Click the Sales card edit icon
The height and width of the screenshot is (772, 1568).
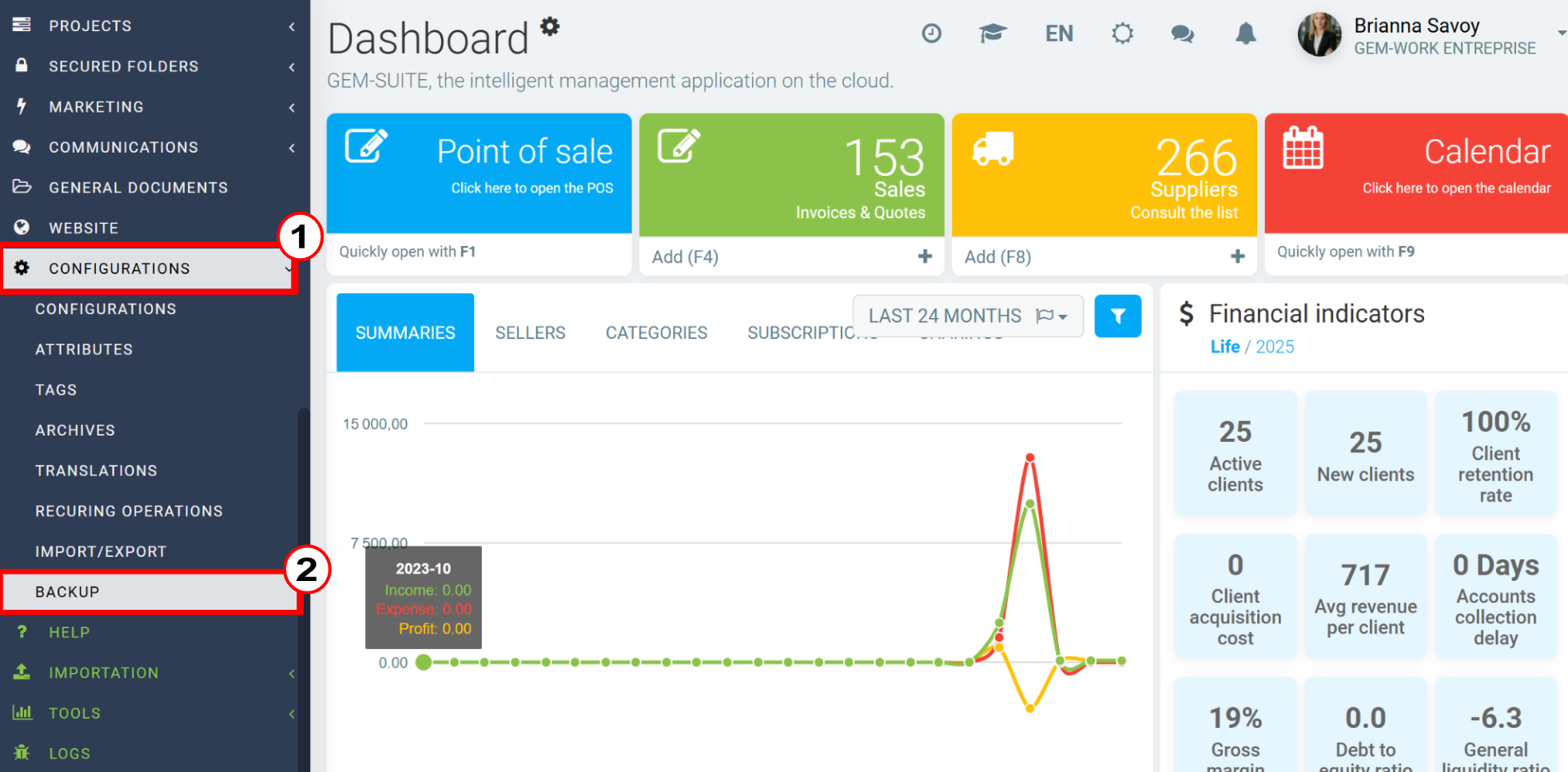[679, 145]
